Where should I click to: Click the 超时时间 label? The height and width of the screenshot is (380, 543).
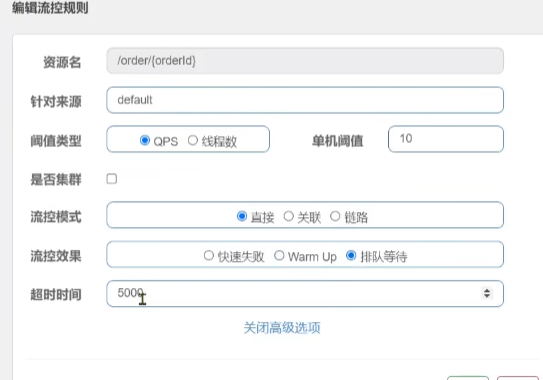(x=56, y=295)
